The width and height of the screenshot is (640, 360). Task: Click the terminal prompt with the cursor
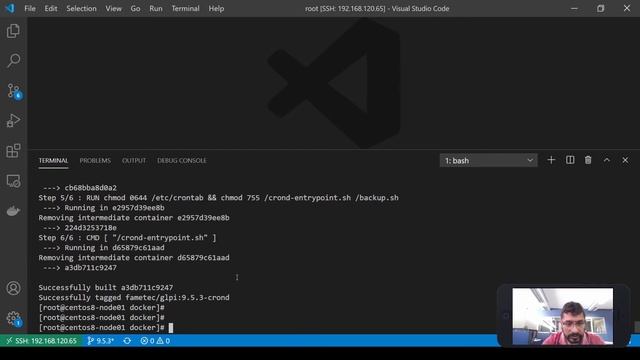106,328
